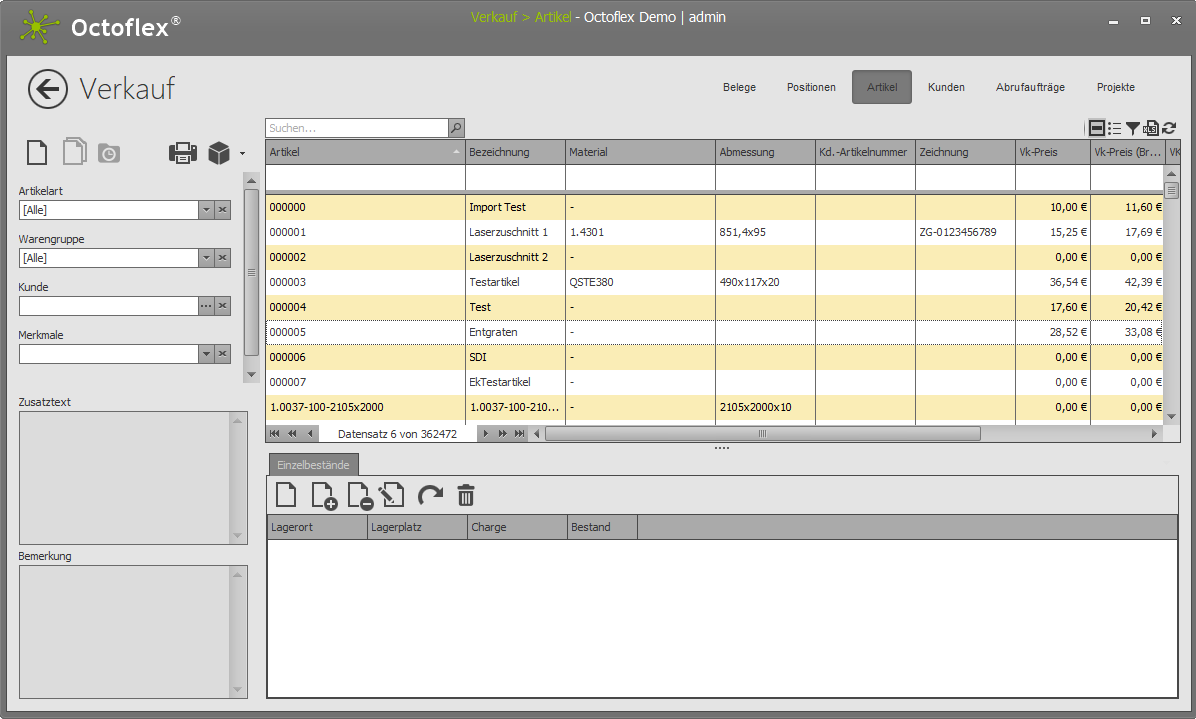The image size is (1196, 719).
Task: Clear the Kunde field with X button
Action: tap(223, 306)
